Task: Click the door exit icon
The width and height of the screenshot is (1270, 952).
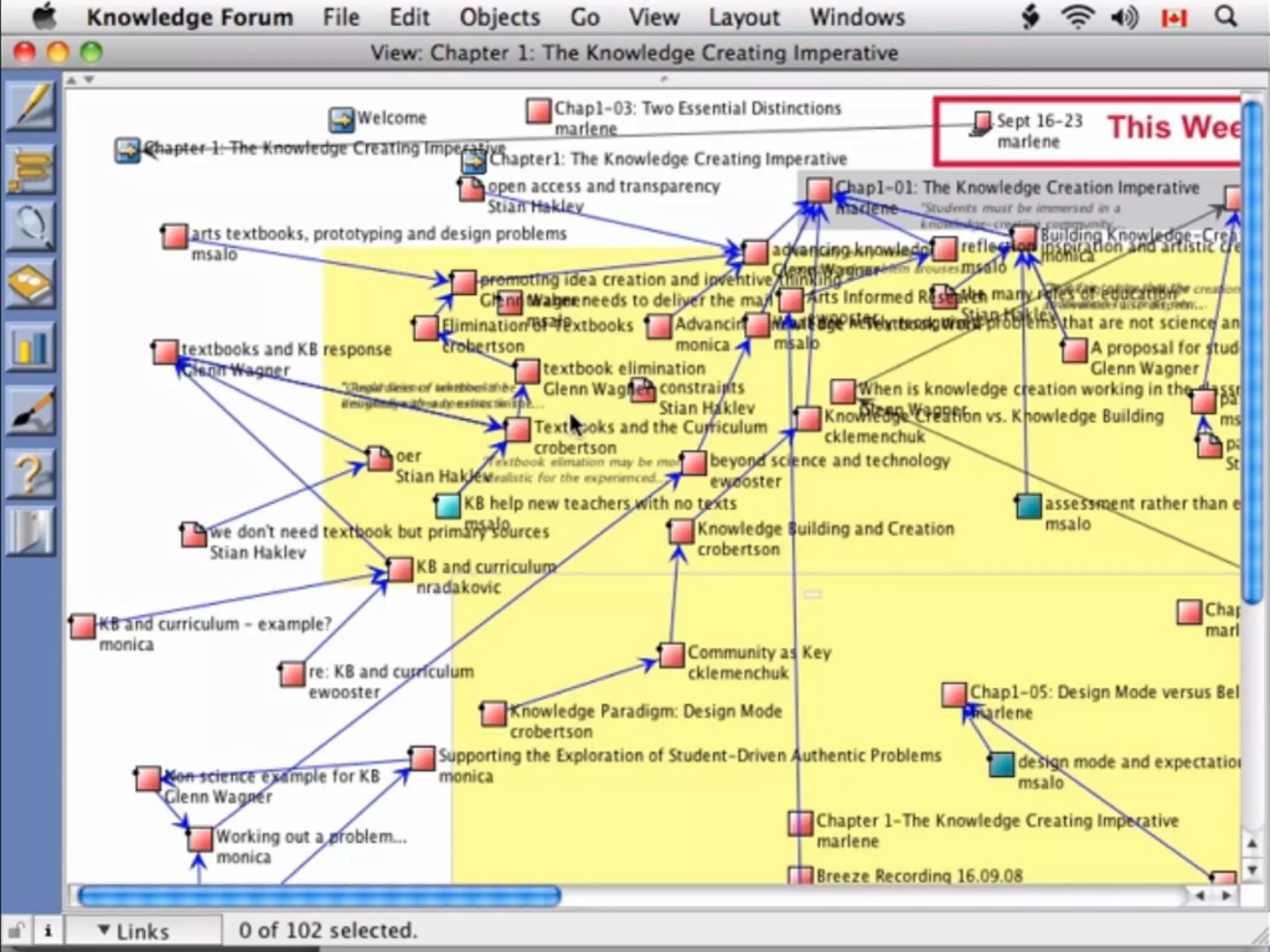Action: pos(31,531)
